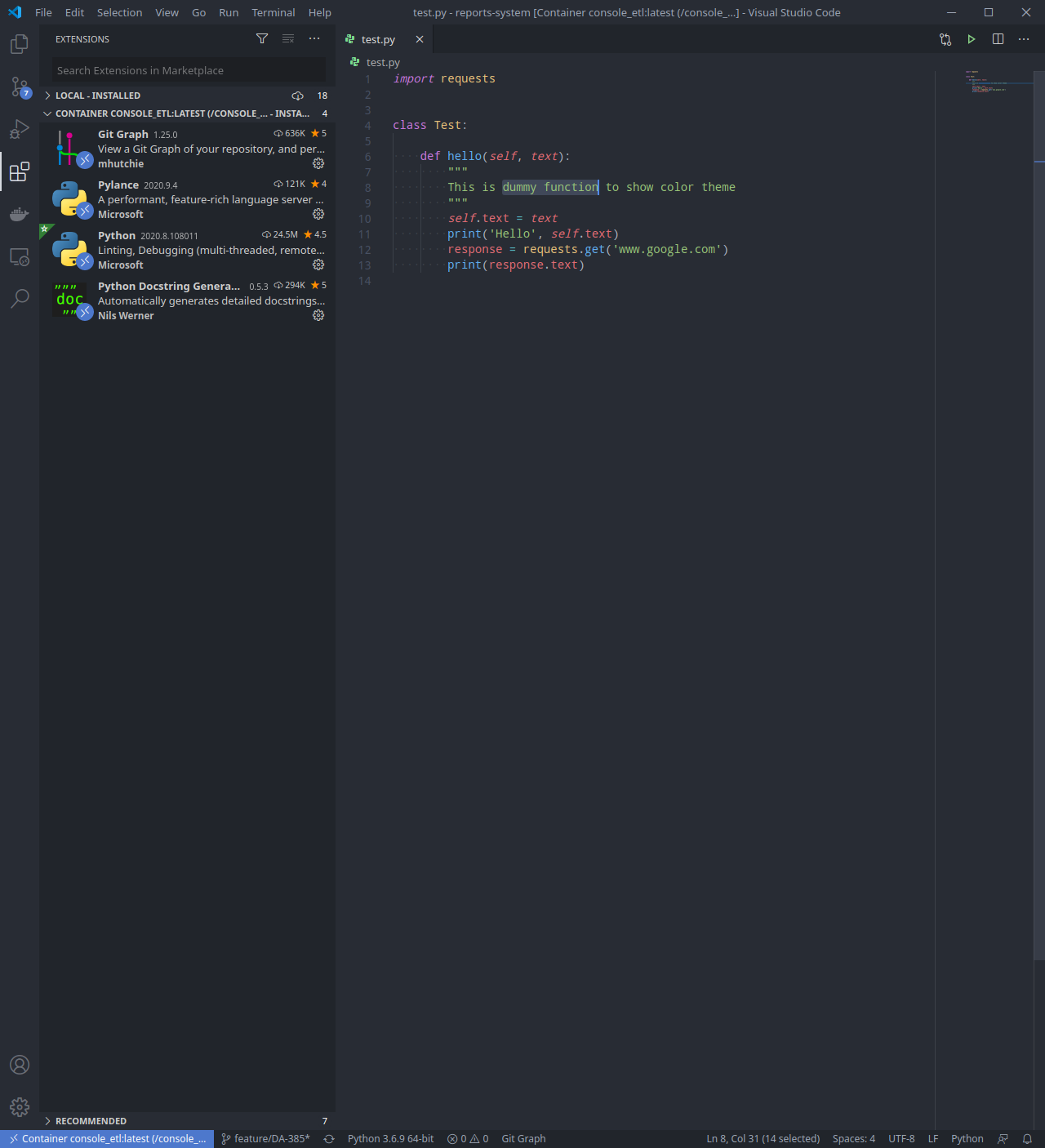Viewport: 1045px width, 1148px height.
Task: Open Git Graph from the status bar
Action: [x=522, y=1138]
